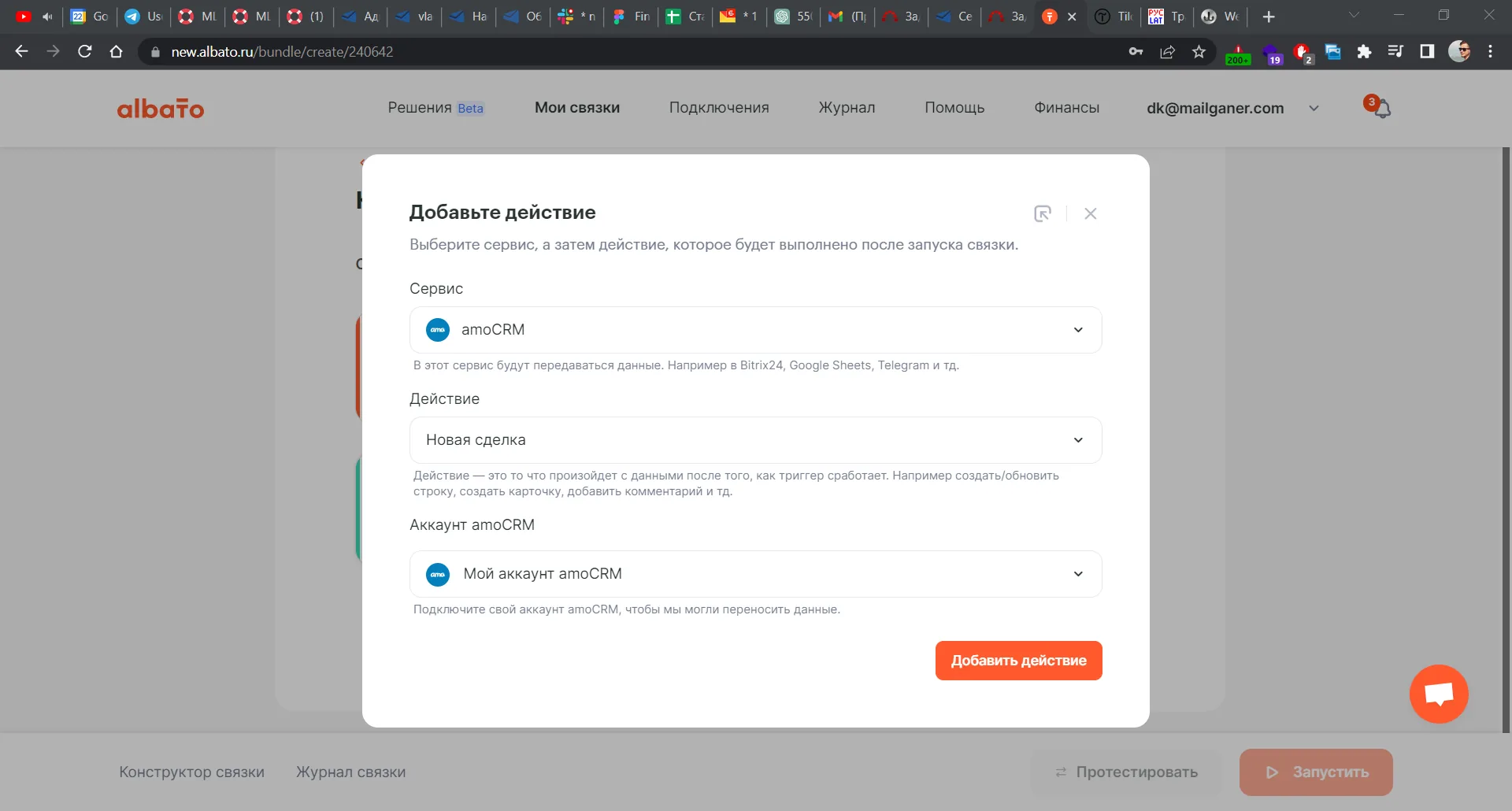
Task: Click the Добавить действие button
Action: tap(1018, 661)
